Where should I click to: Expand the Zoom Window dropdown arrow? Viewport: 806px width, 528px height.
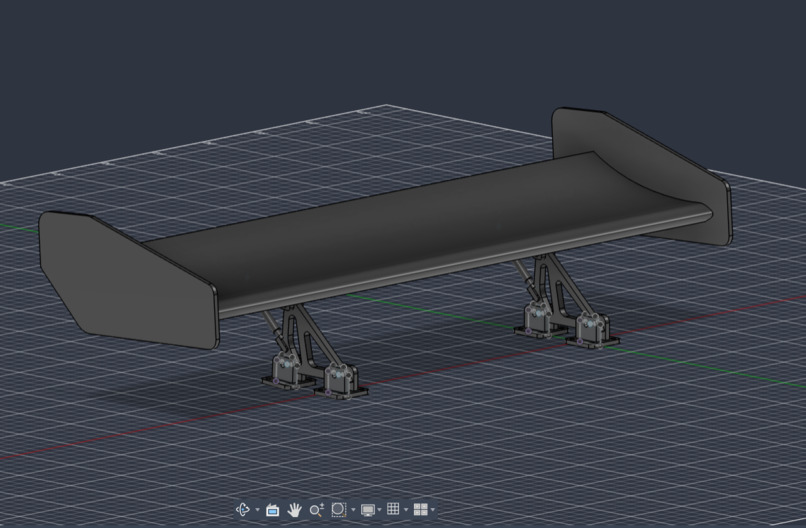[353, 510]
